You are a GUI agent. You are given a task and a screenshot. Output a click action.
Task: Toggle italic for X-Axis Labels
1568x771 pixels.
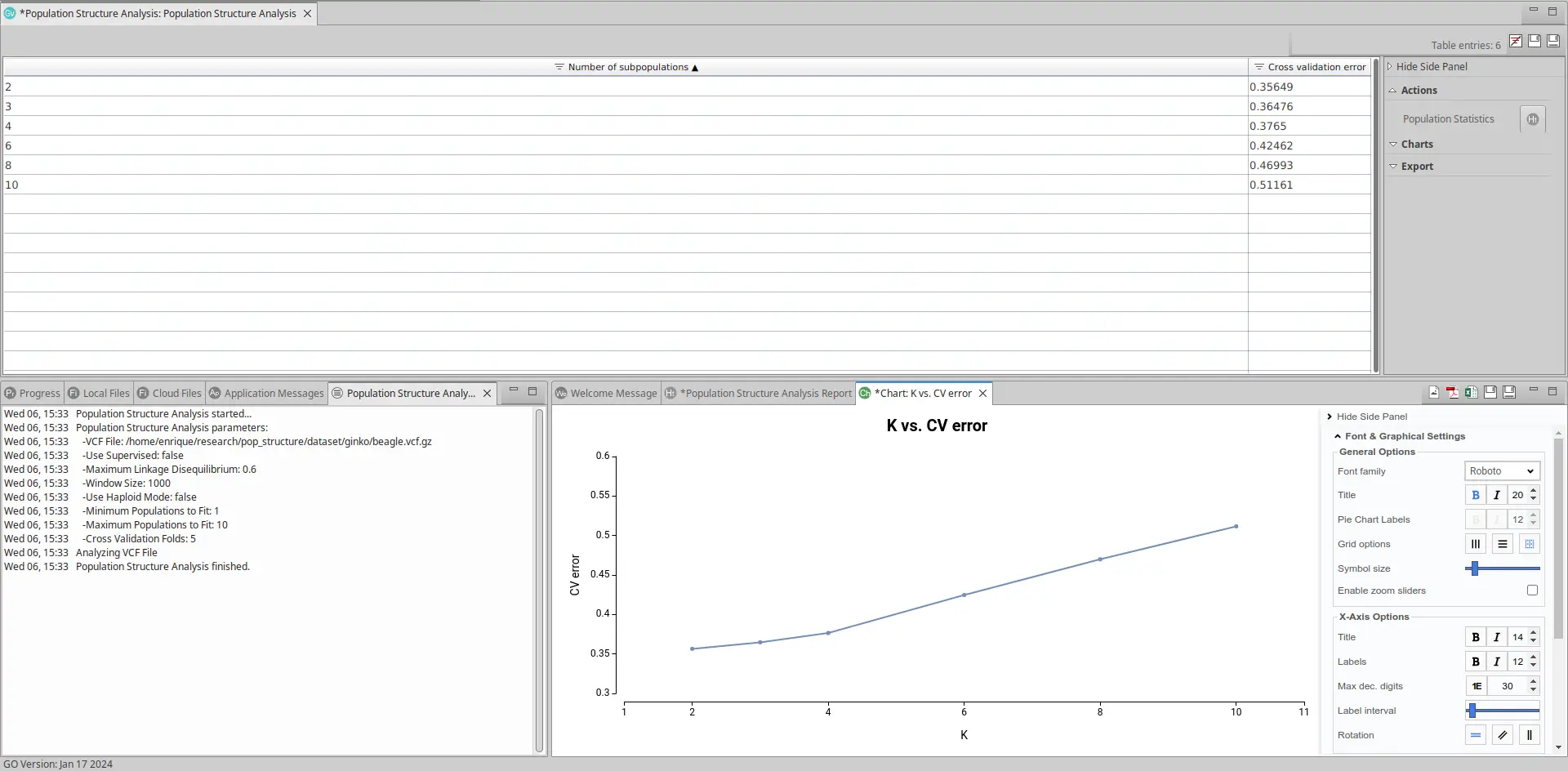click(x=1497, y=662)
